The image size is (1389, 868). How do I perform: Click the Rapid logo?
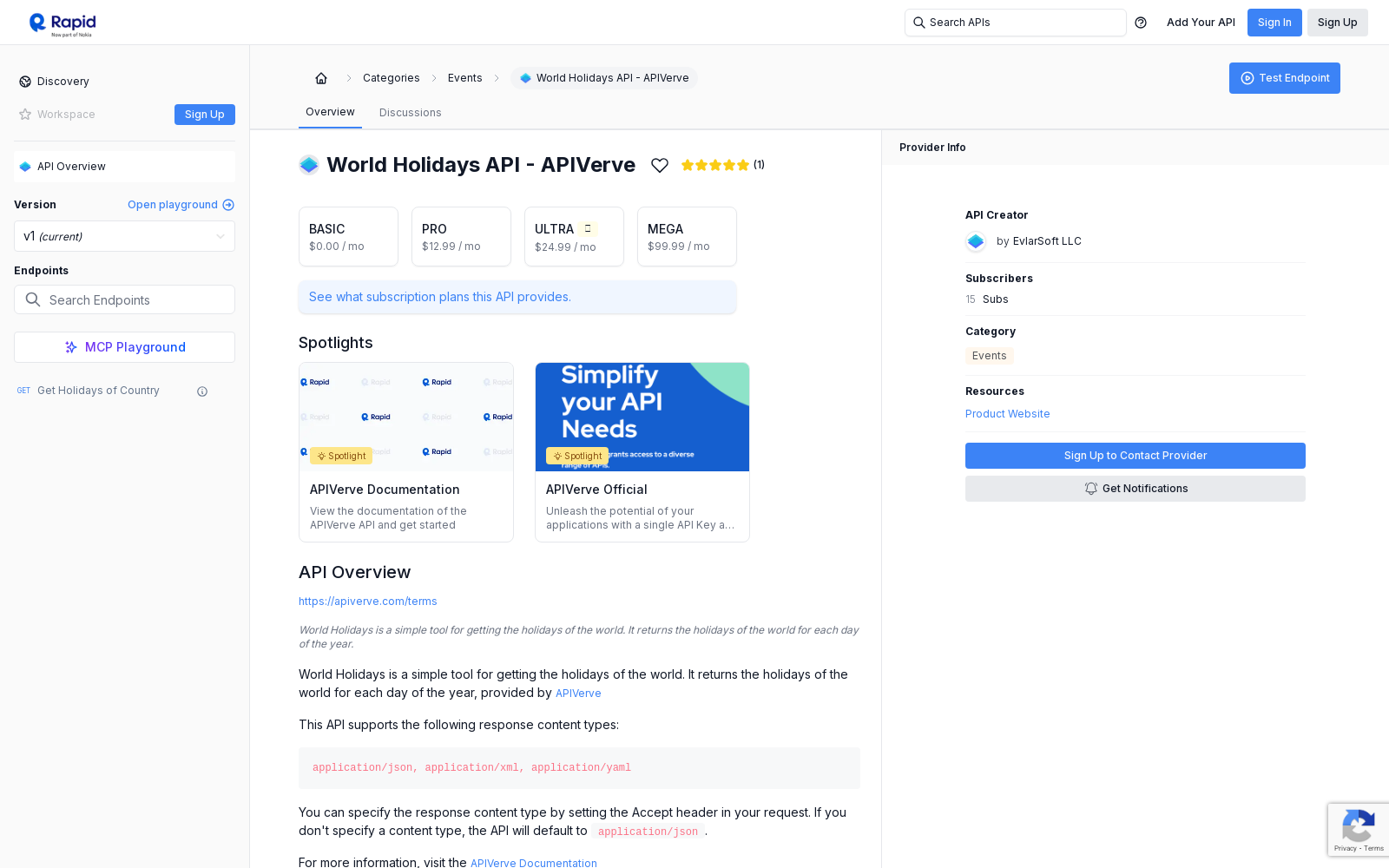tap(63, 24)
